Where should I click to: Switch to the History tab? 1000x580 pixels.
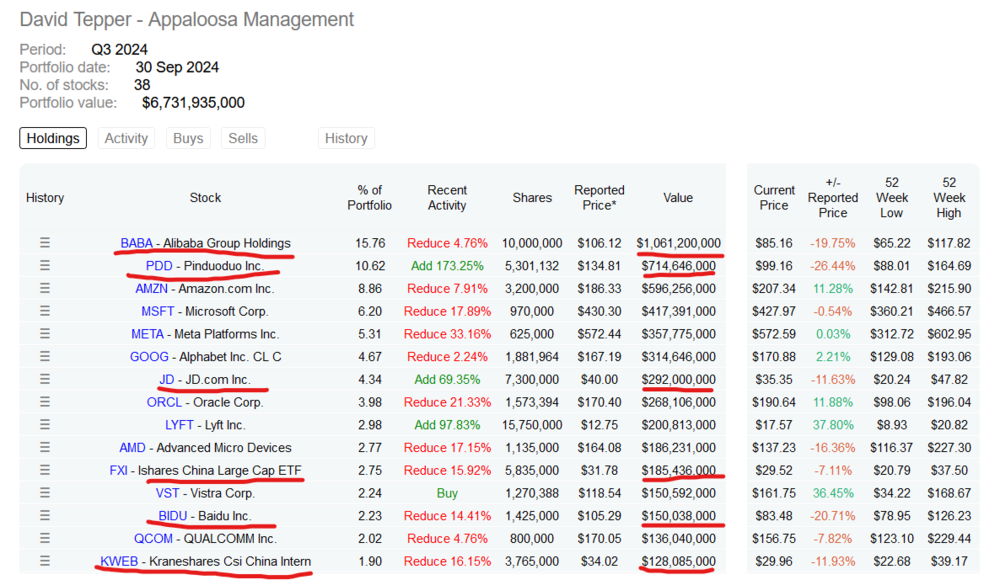tap(346, 138)
